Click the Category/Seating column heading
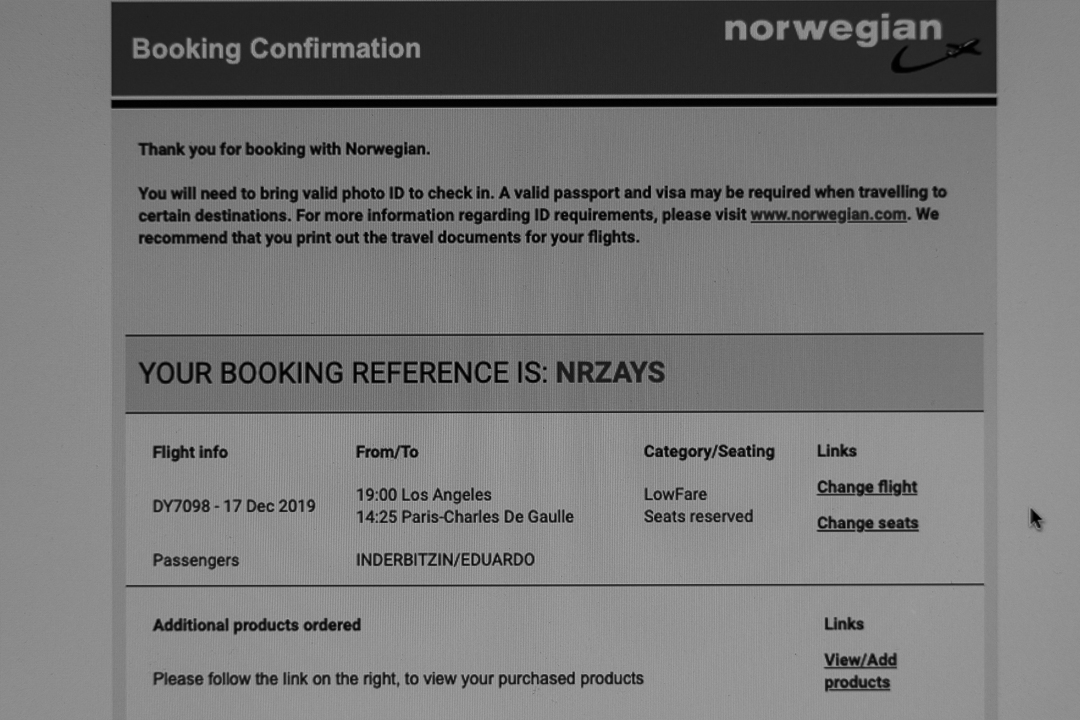 click(709, 452)
